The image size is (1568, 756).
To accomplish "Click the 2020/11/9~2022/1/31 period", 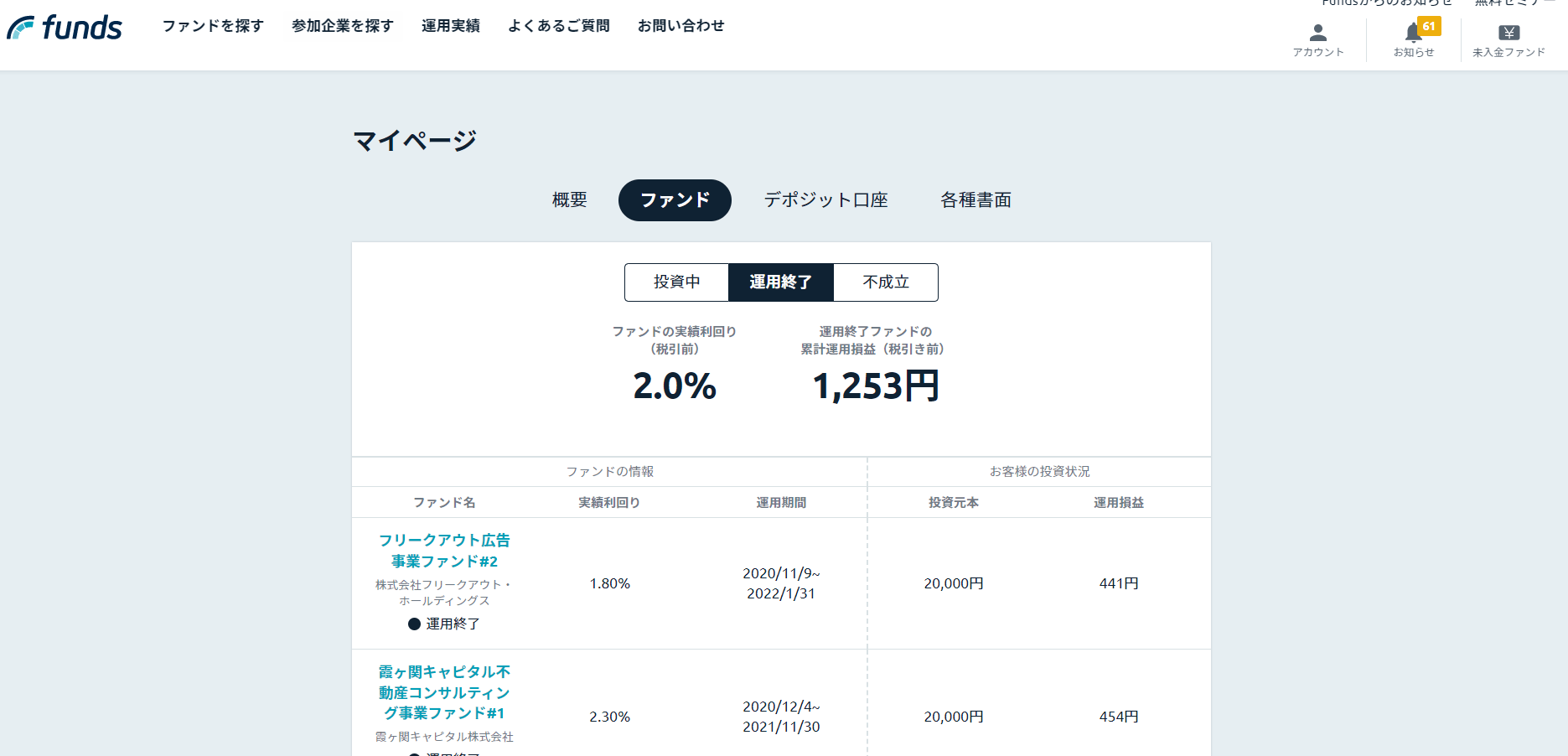I will (x=781, y=583).
